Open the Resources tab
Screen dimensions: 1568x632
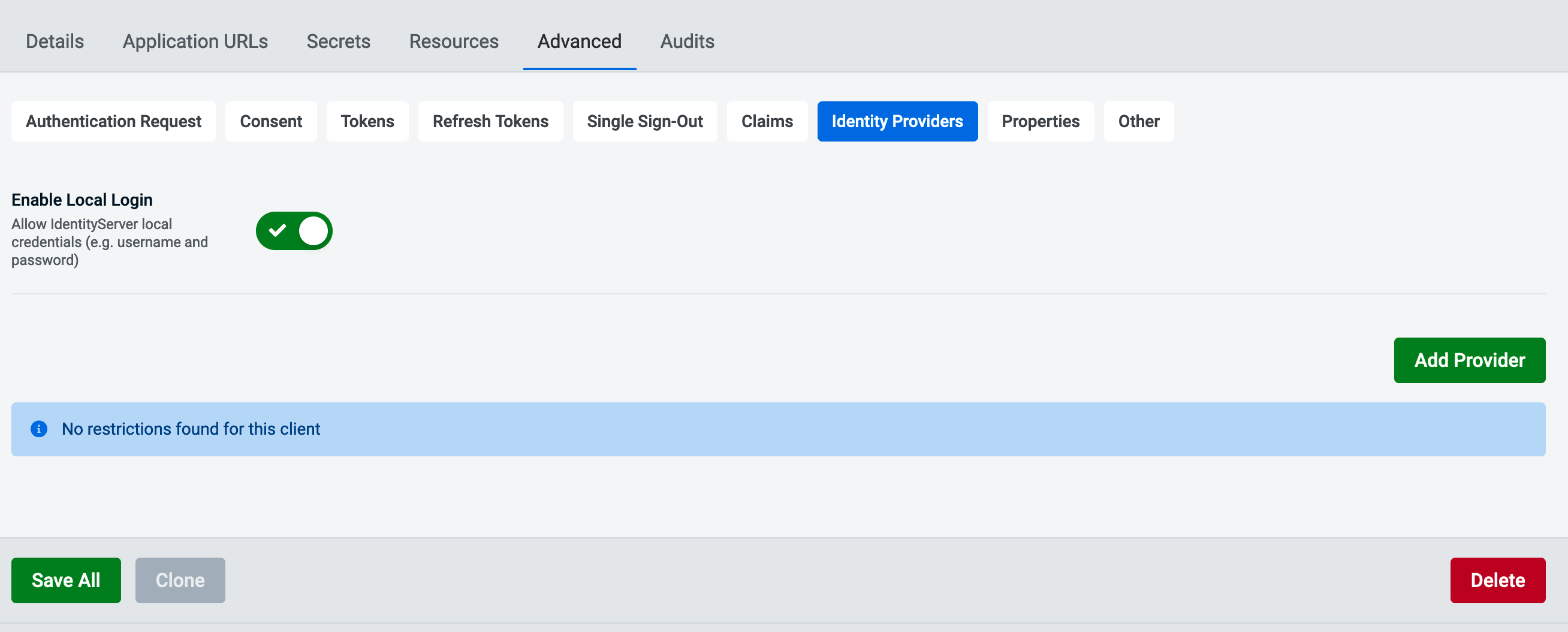[454, 41]
